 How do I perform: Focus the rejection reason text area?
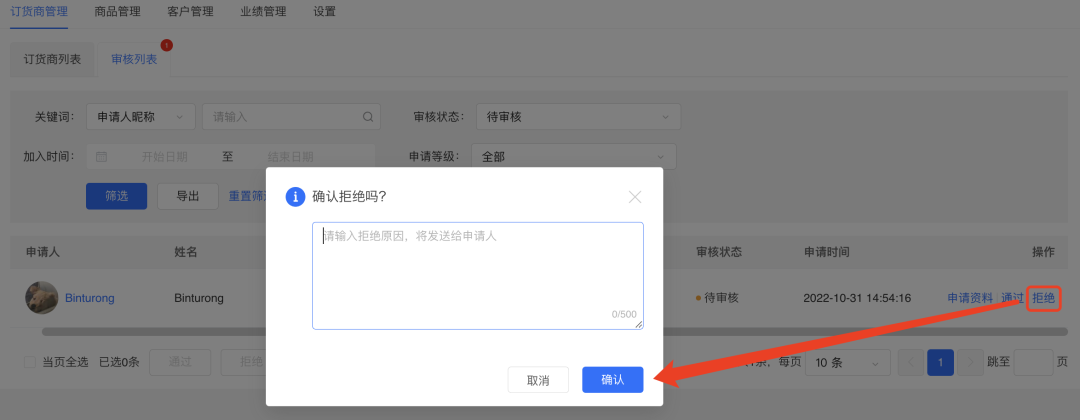(478, 275)
